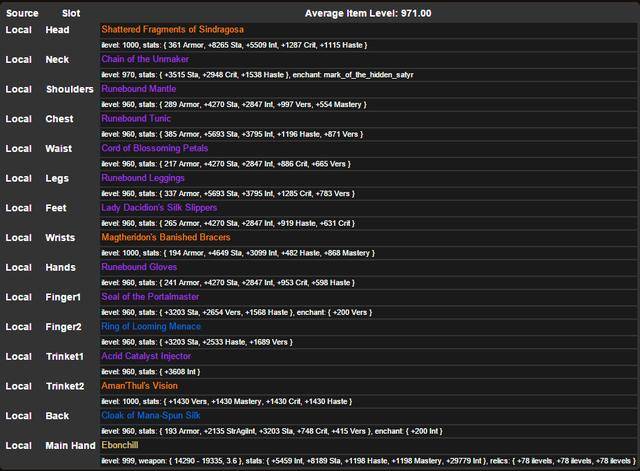
Task: Click Finger1 stats with +2654 Vers
Action: click(237, 313)
